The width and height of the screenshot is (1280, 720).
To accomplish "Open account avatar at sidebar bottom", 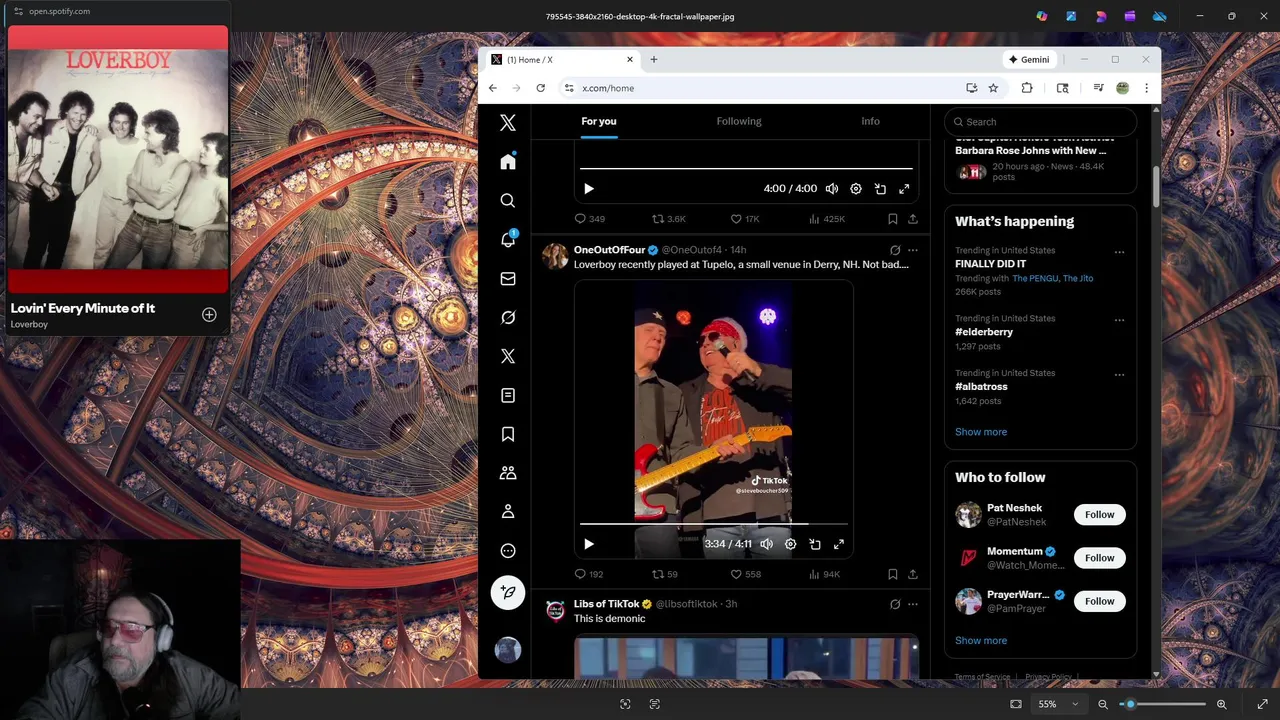I will (x=508, y=650).
